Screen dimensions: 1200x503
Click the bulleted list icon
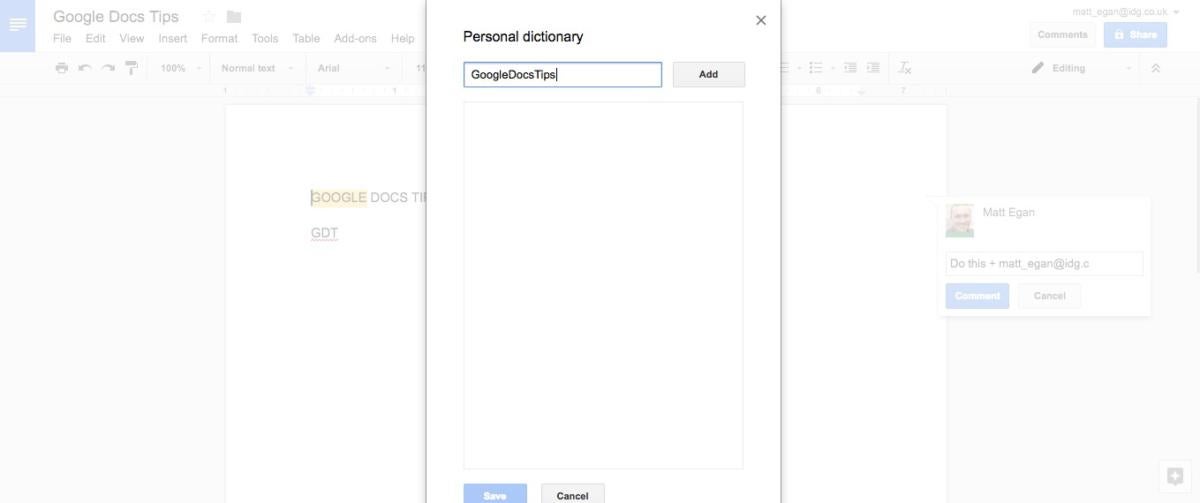coord(816,68)
